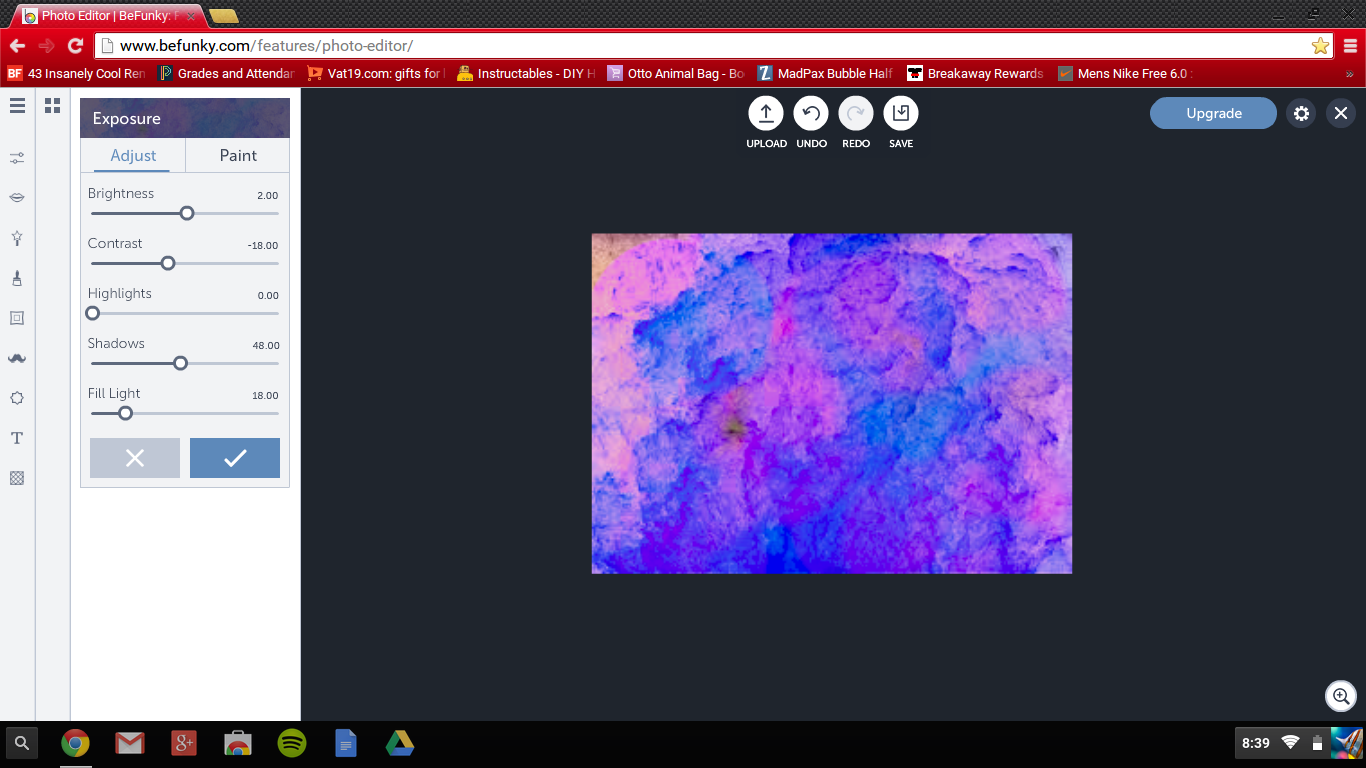The height and width of the screenshot is (768, 1366).
Task: Open Google Docs from the shelf
Action: click(x=346, y=743)
